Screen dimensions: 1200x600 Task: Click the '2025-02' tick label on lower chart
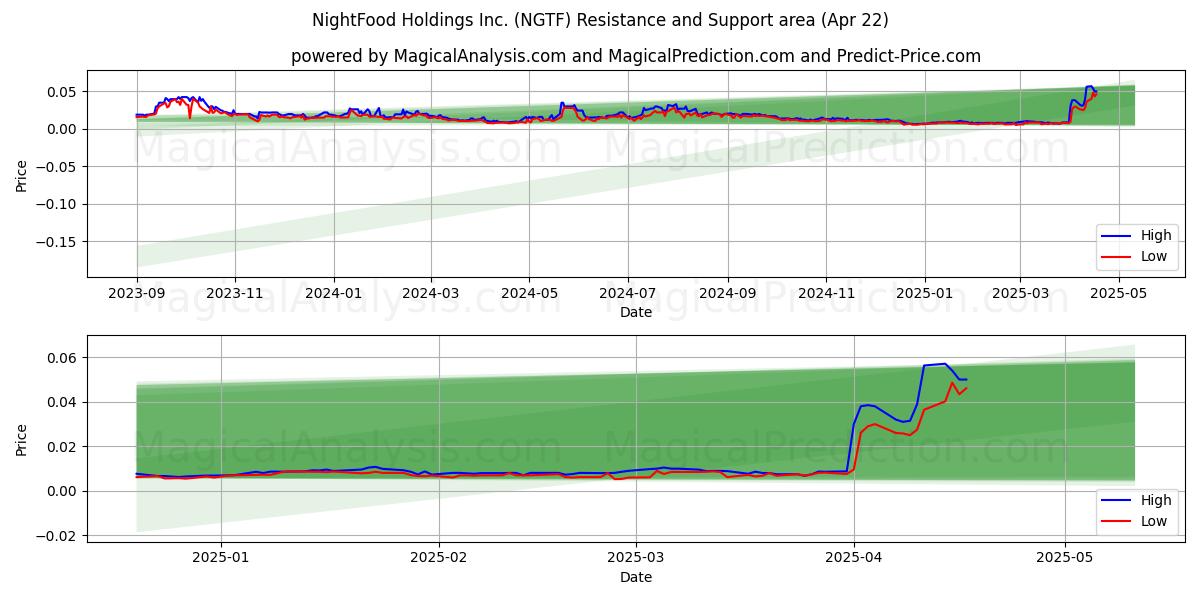(439, 559)
